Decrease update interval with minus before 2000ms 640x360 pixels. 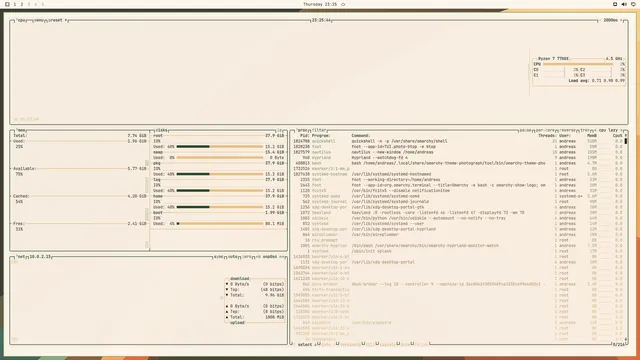(x=600, y=20)
